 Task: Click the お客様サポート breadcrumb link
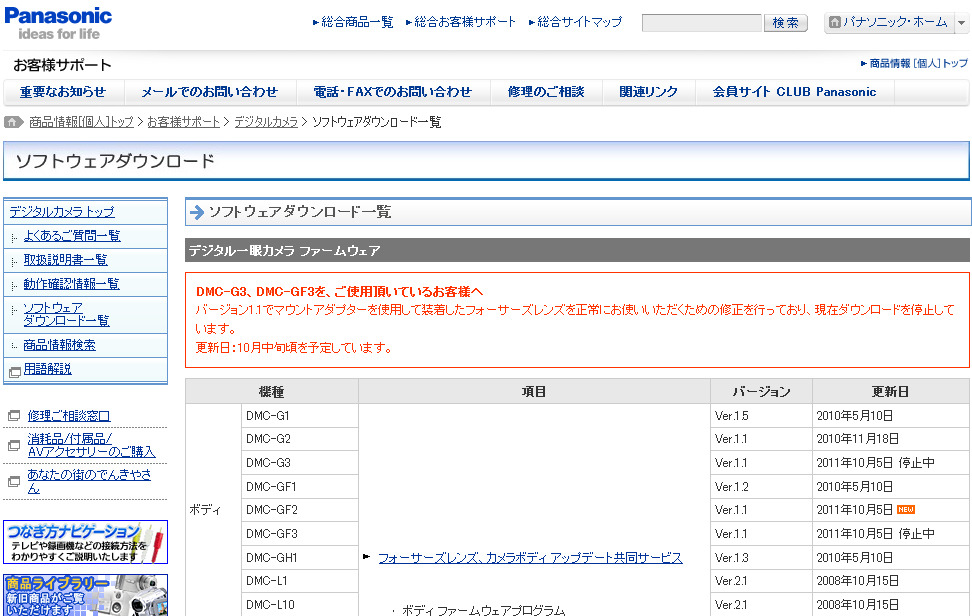point(183,122)
